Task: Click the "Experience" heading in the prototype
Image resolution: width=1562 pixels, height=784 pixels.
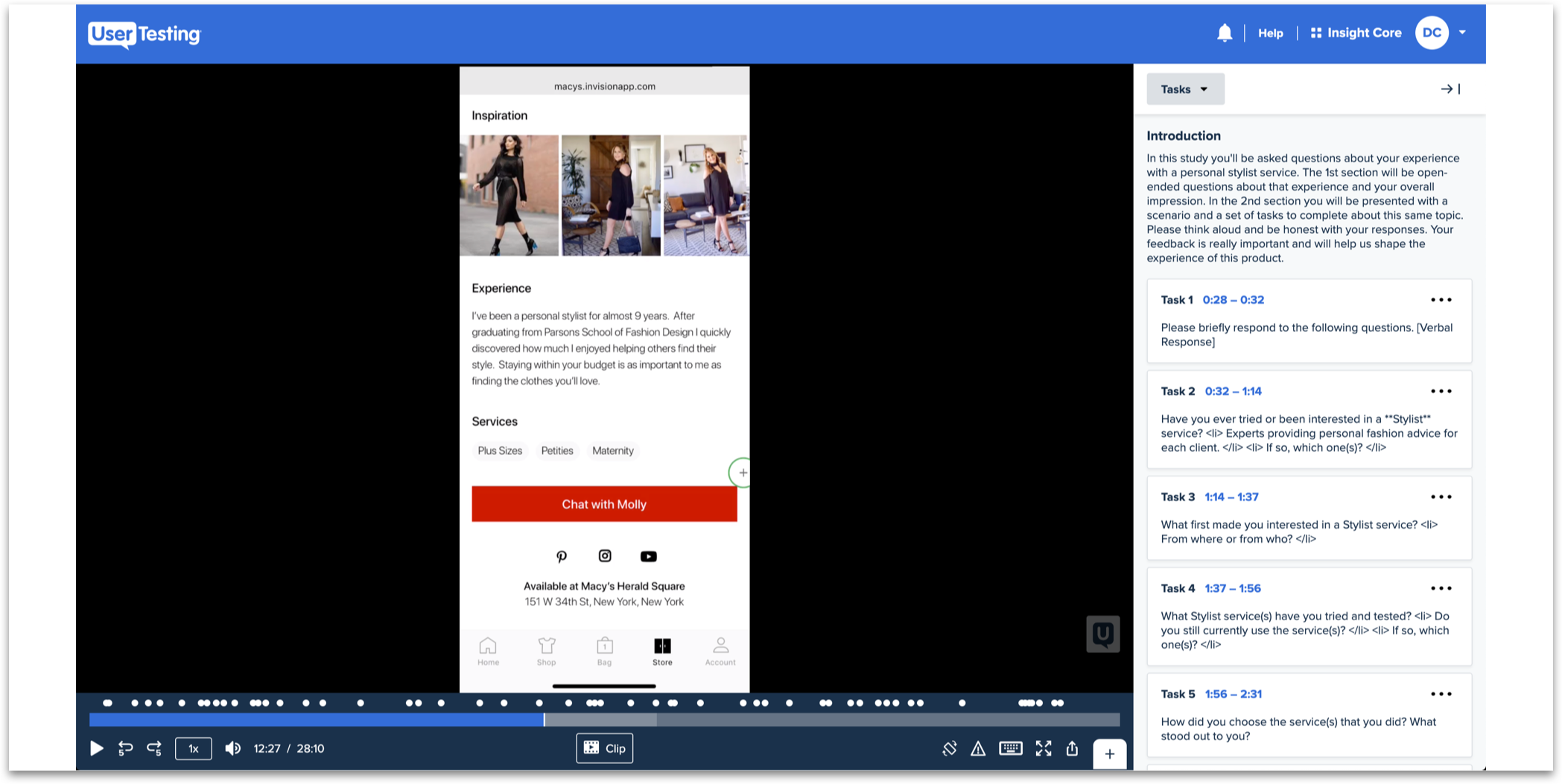Action: click(501, 288)
